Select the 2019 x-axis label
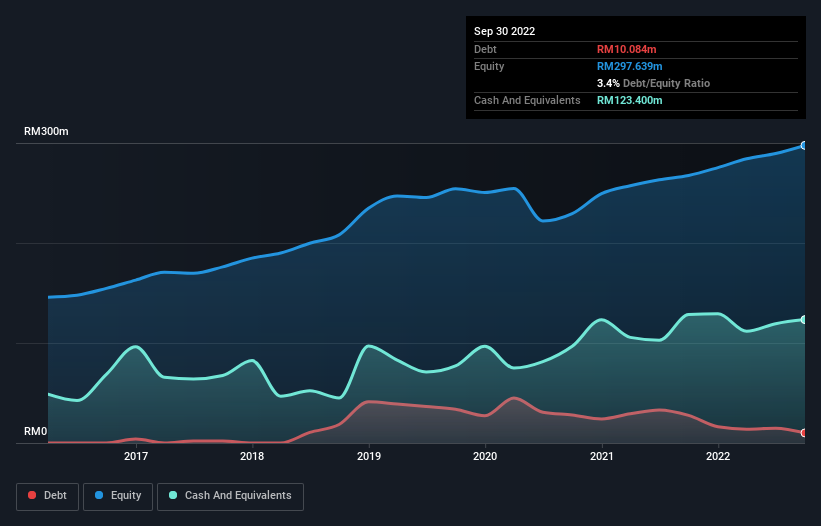This screenshot has height=526, width=821. [x=369, y=457]
